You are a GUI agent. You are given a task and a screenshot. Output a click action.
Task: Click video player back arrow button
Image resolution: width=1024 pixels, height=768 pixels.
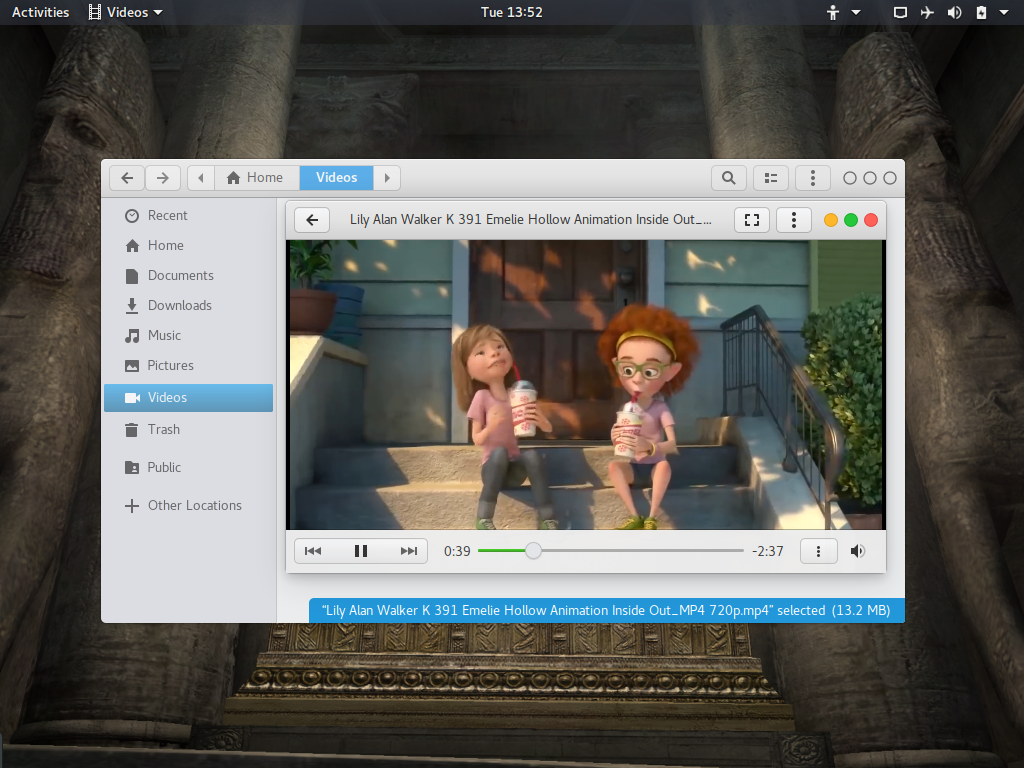click(312, 220)
